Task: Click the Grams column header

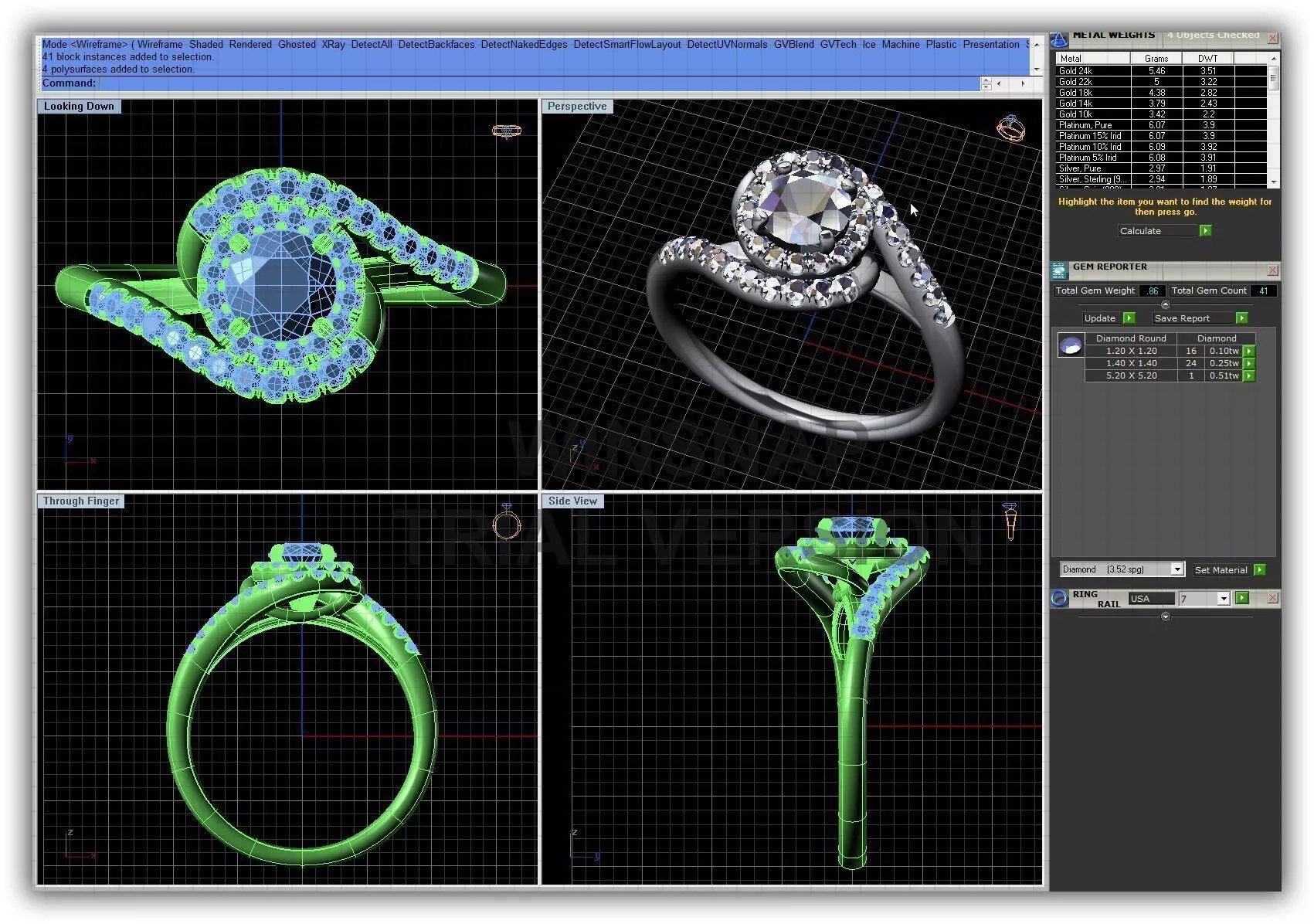Action: pos(1156,59)
